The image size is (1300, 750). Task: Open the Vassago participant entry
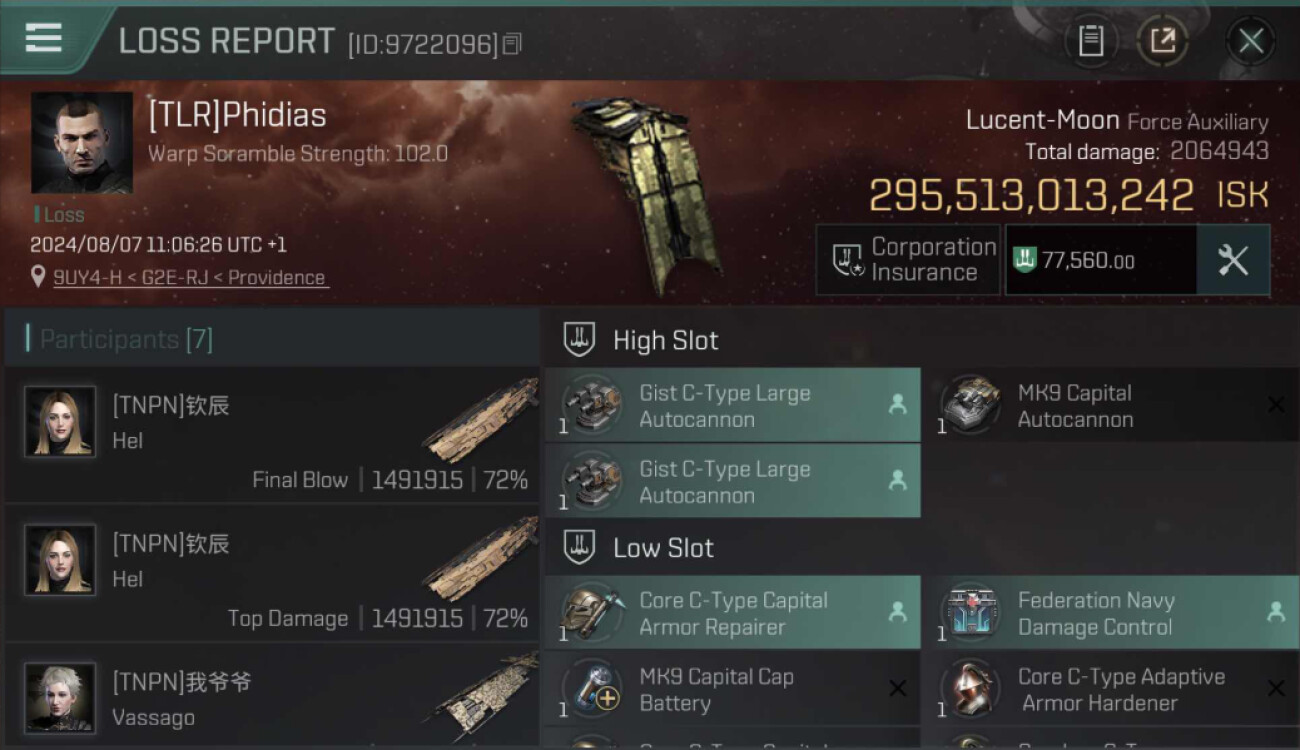pos(272,697)
